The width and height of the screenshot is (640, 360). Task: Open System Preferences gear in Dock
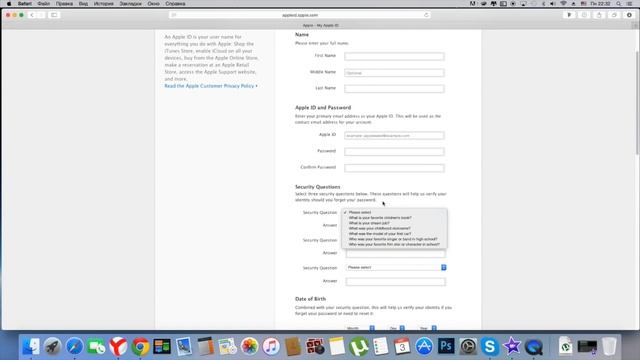(468, 347)
